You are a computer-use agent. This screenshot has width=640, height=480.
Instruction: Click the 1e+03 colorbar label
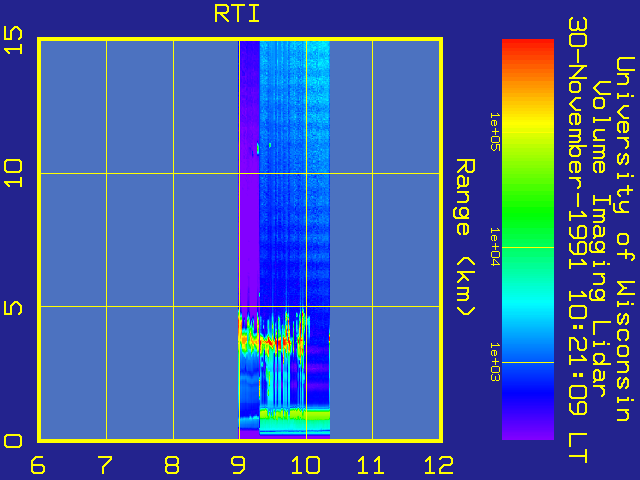point(494,362)
